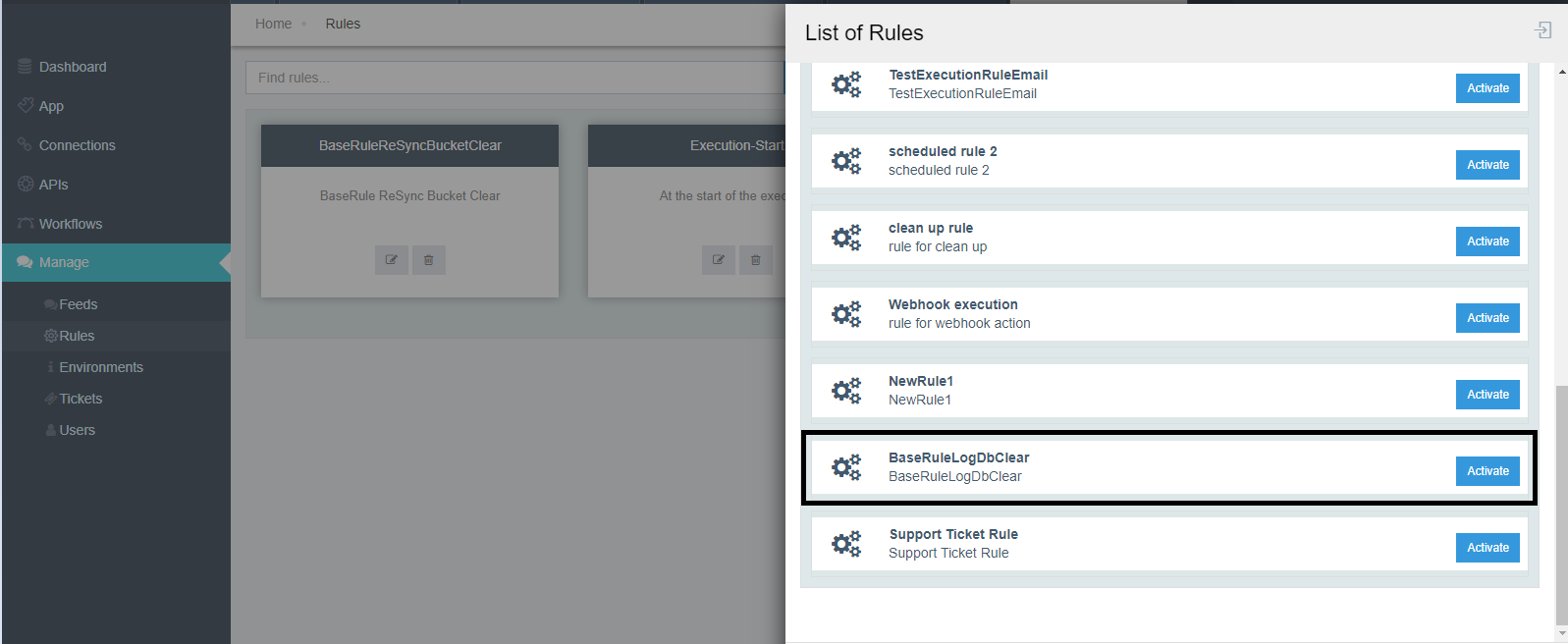1568x644 pixels.
Task: Go to APIs section
Action: tap(53, 185)
